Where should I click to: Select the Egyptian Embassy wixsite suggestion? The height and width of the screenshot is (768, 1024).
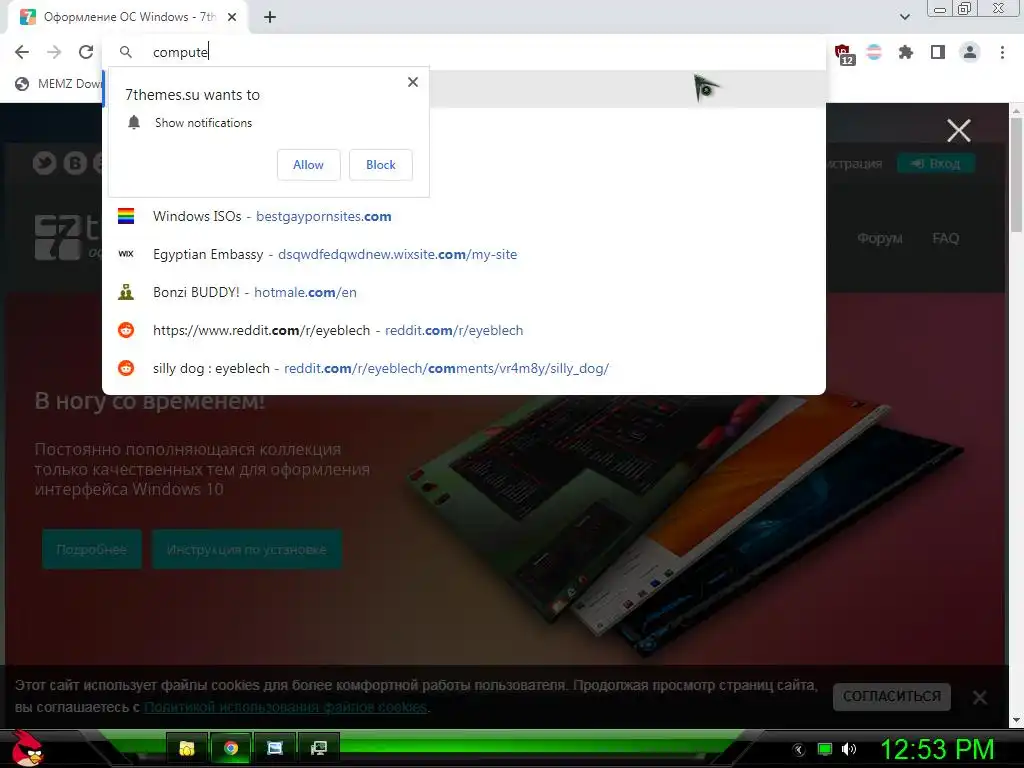coord(464,254)
